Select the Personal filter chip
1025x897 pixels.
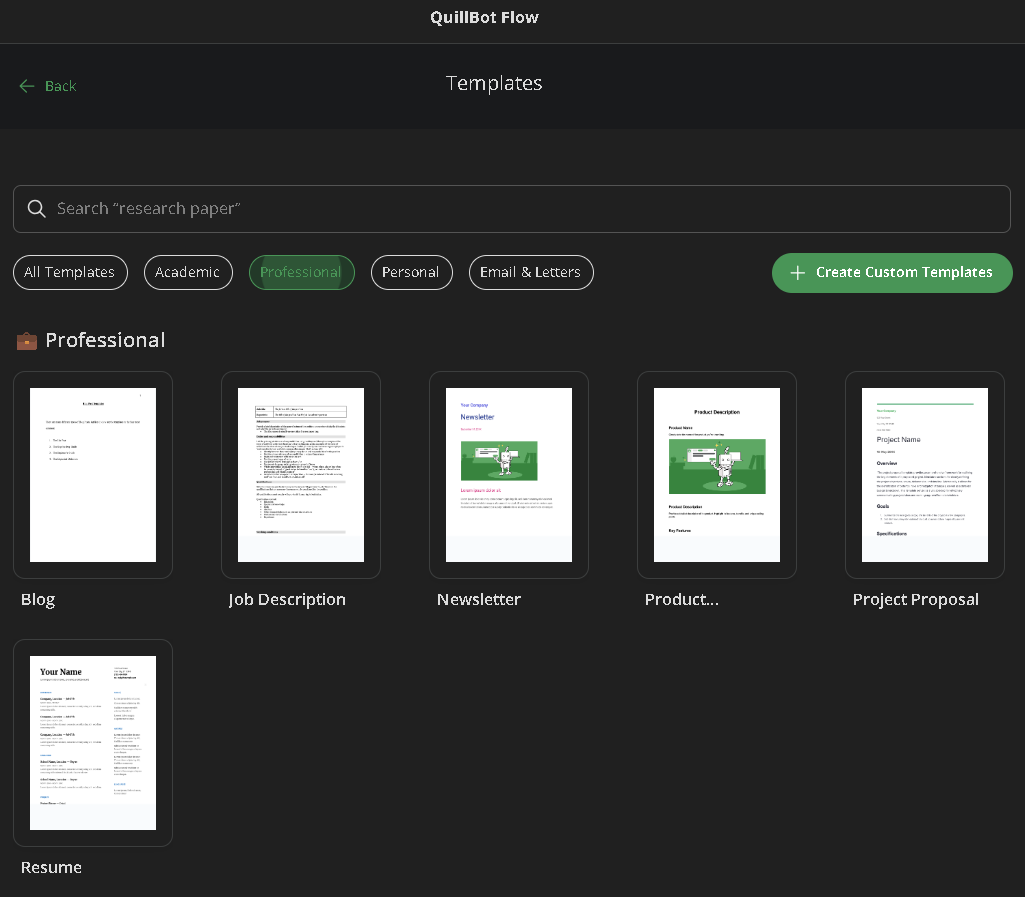pos(411,272)
